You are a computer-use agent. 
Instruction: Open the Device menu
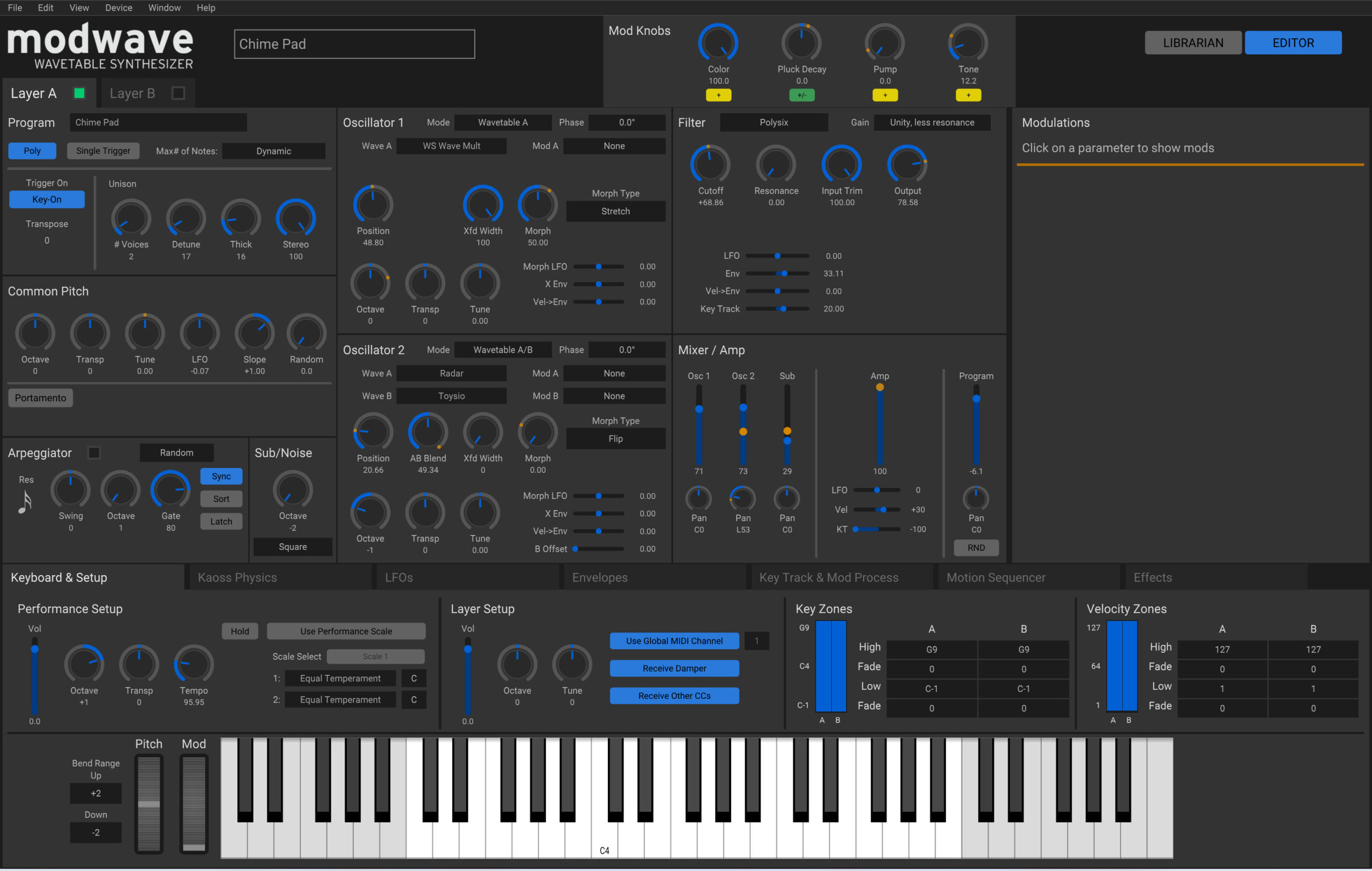118,8
